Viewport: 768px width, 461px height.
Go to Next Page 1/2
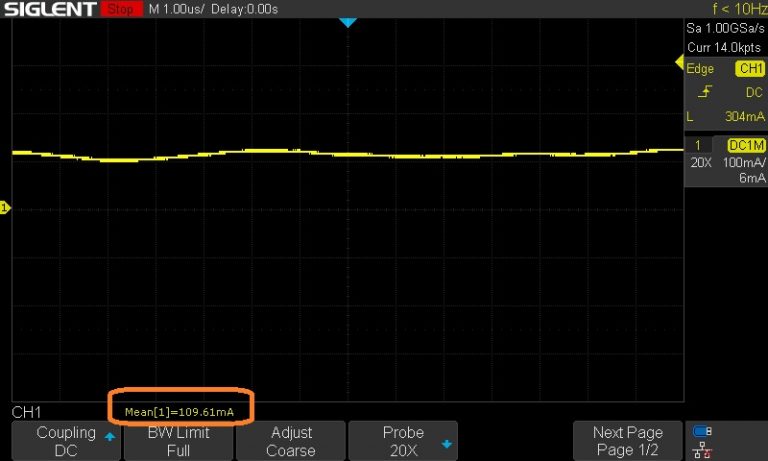tap(627, 441)
